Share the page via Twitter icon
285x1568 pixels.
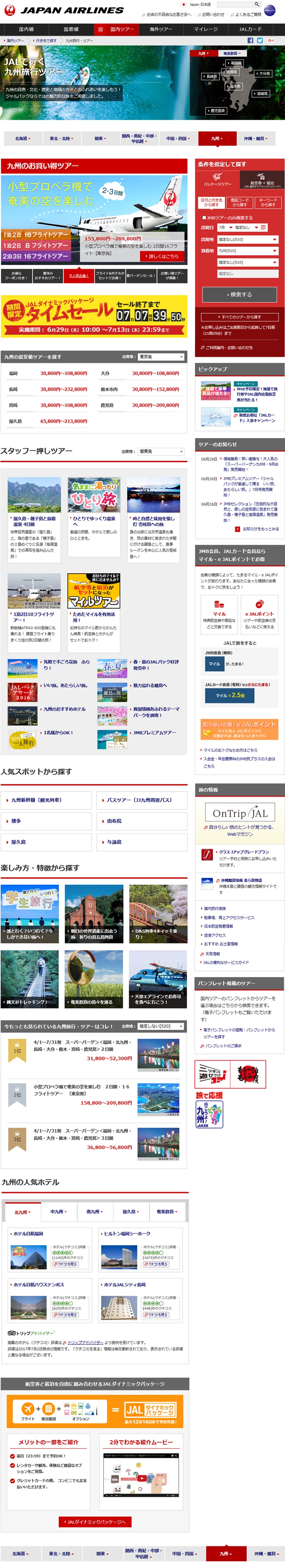(260, 40)
